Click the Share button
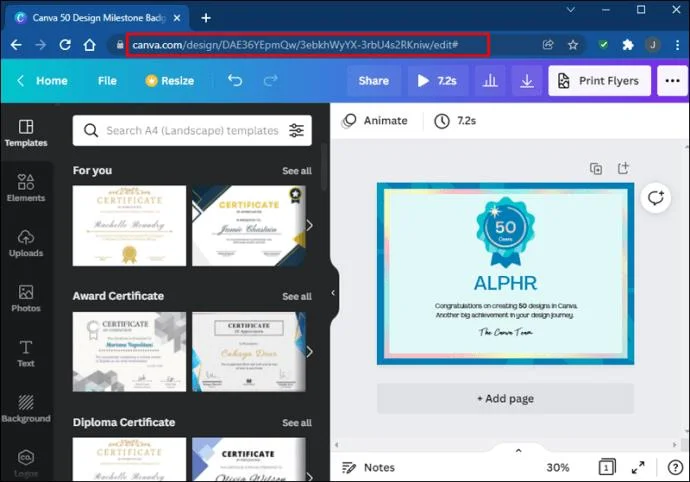The image size is (690, 482). click(374, 81)
